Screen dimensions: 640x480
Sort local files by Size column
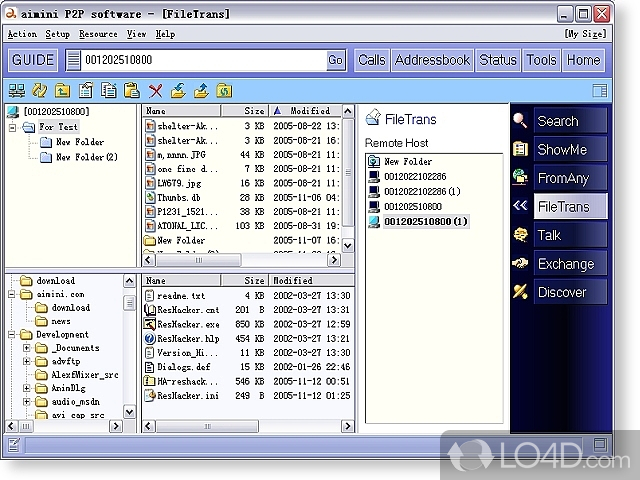pyautogui.click(x=255, y=281)
